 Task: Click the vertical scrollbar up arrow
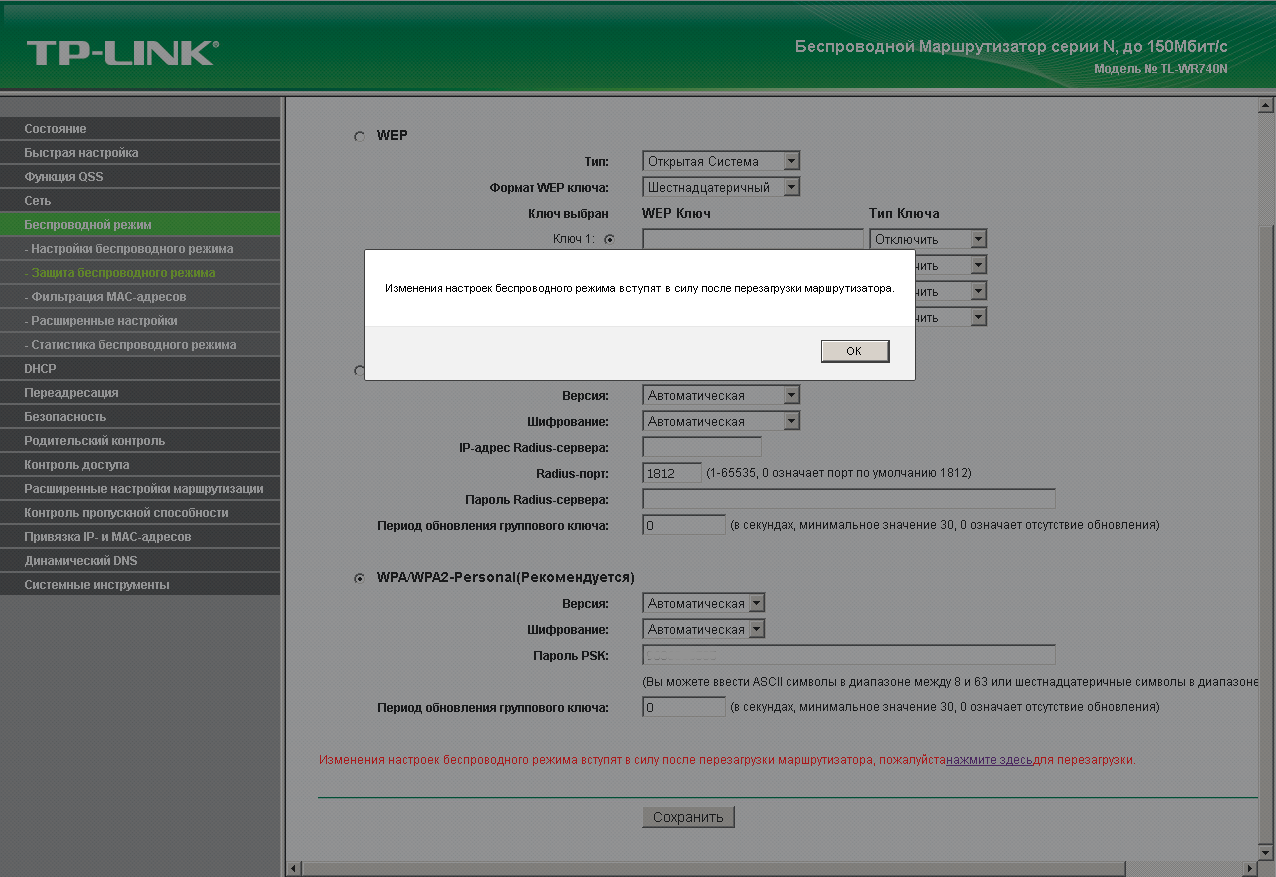1266,105
